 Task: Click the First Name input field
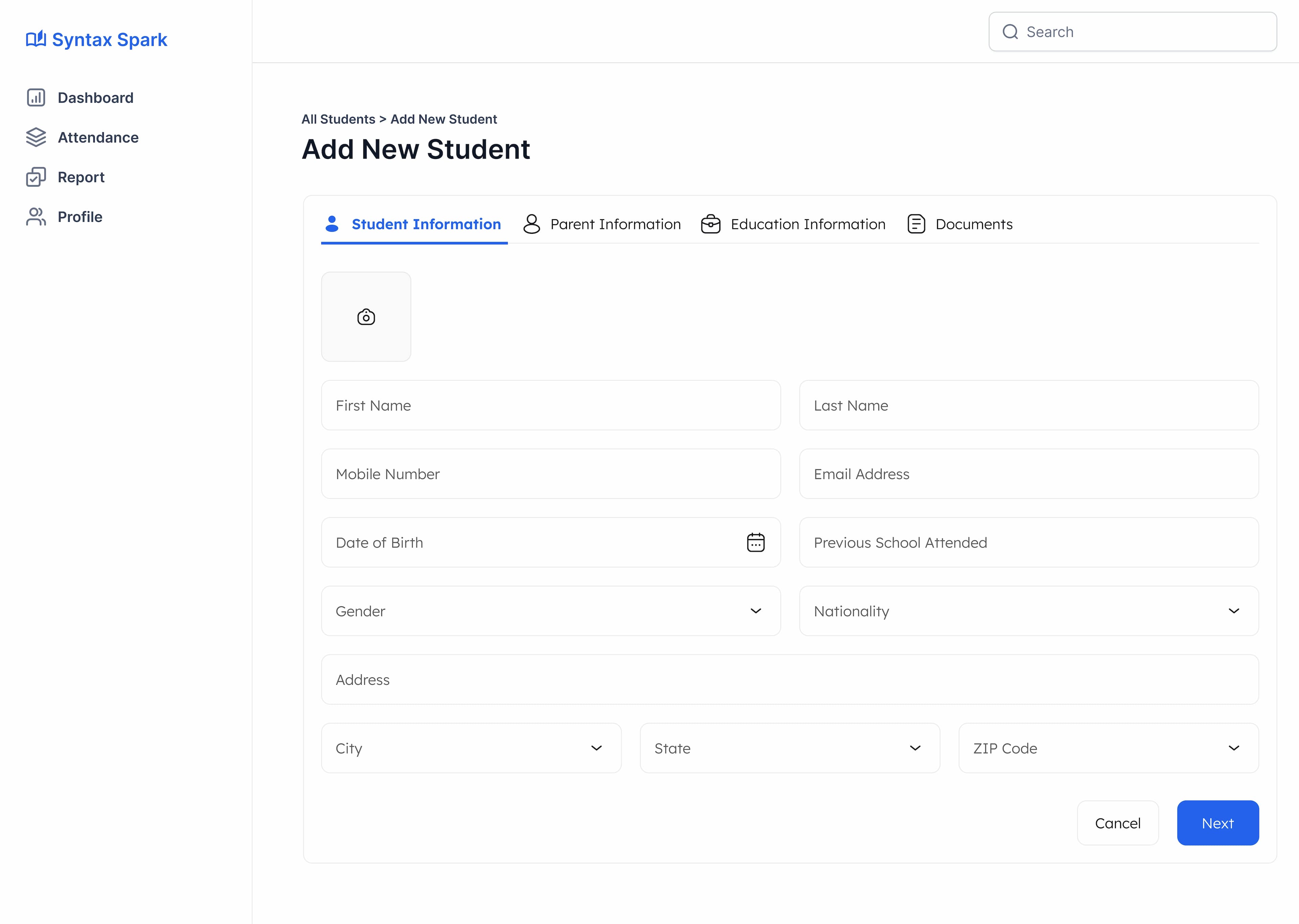coord(550,405)
